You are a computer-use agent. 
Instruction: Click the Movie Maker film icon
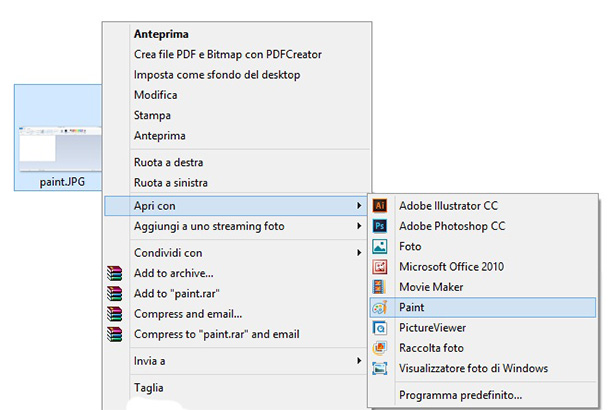pyautogui.click(x=380, y=287)
